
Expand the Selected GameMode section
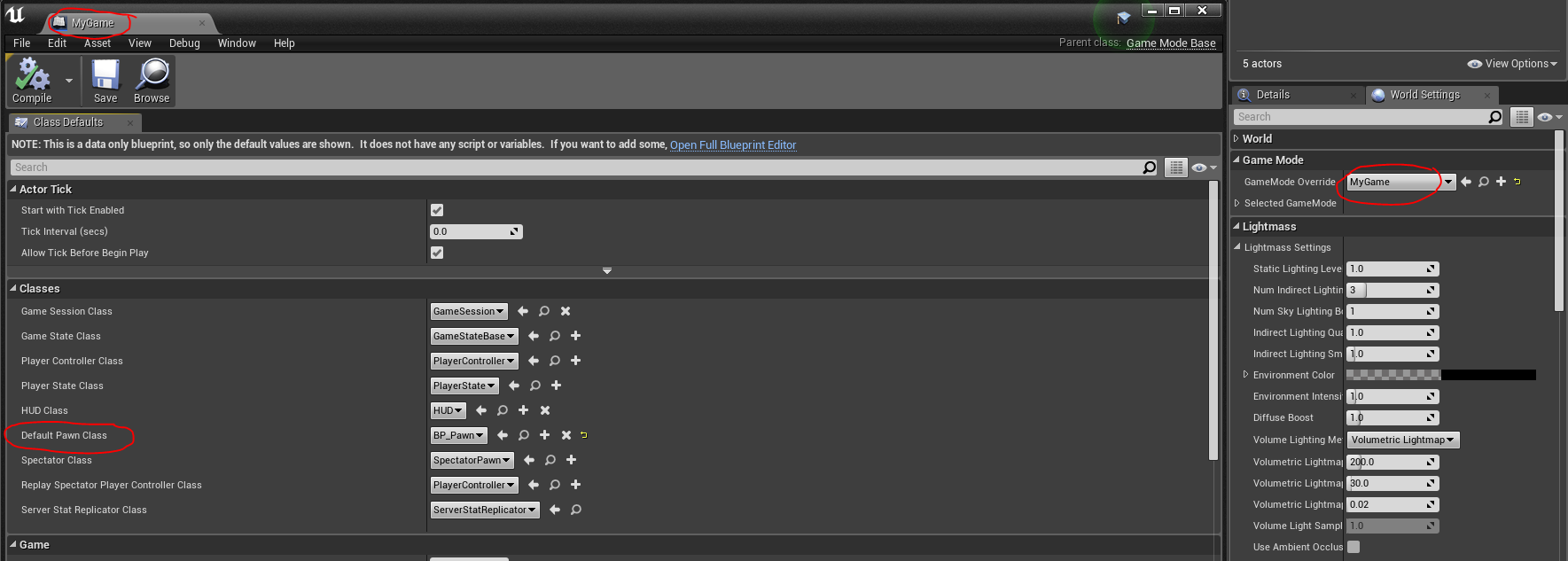[1237, 203]
